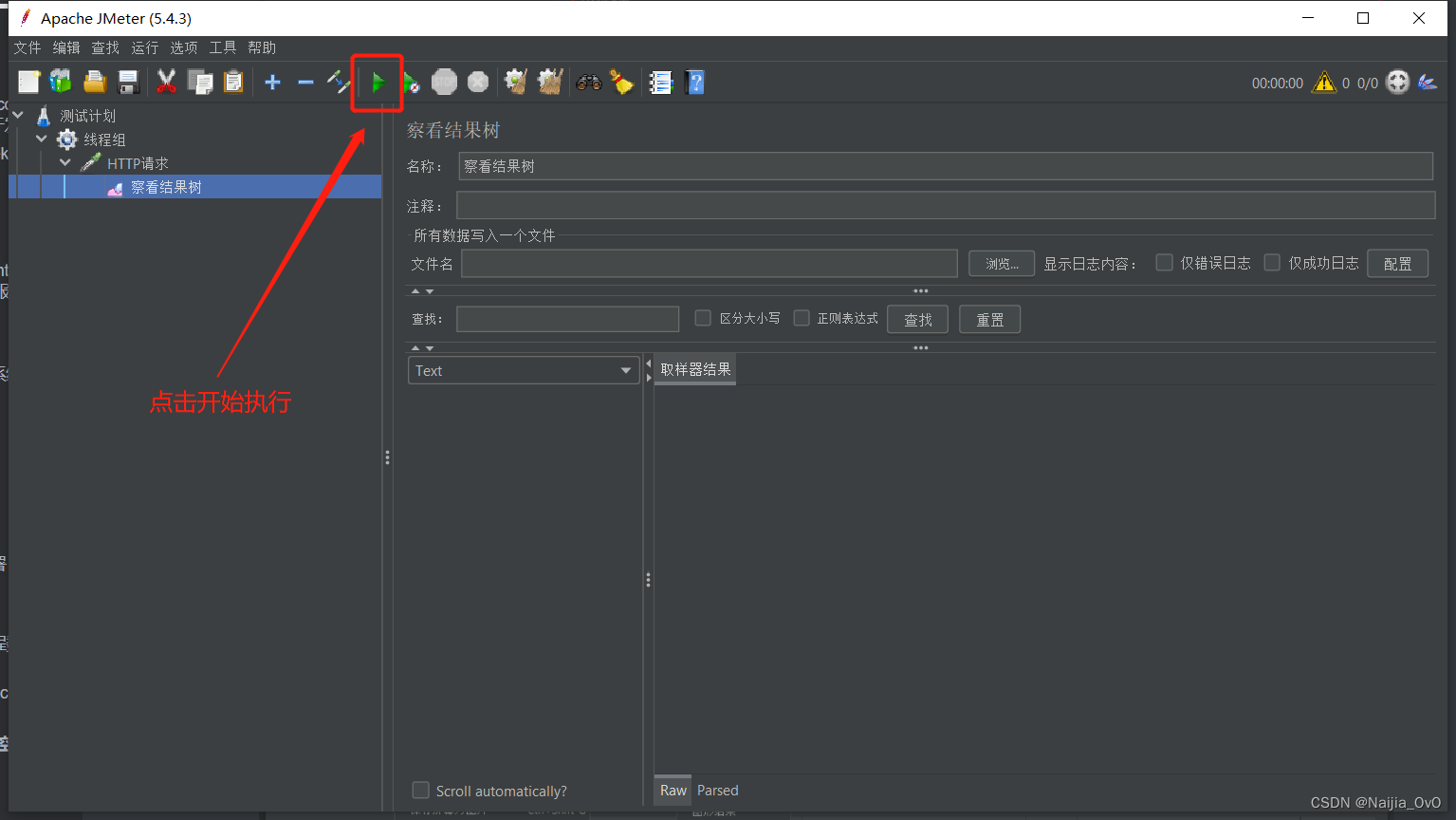Click the 配置 button
The image size is (1456, 820).
click(x=1397, y=264)
